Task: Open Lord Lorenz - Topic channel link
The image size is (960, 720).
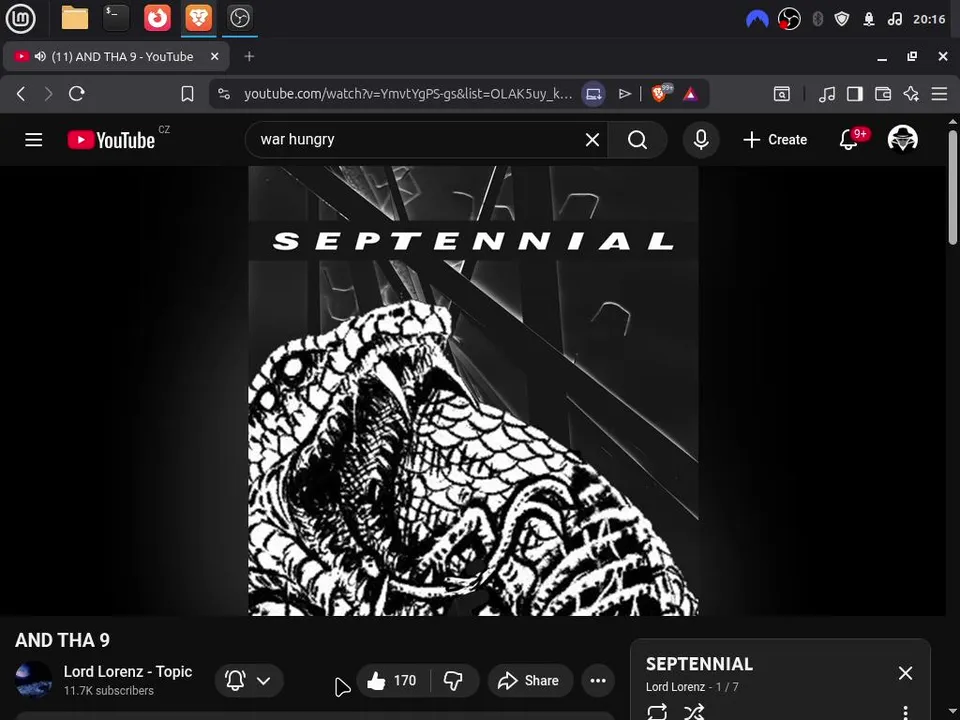Action: [x=128, y=671]
